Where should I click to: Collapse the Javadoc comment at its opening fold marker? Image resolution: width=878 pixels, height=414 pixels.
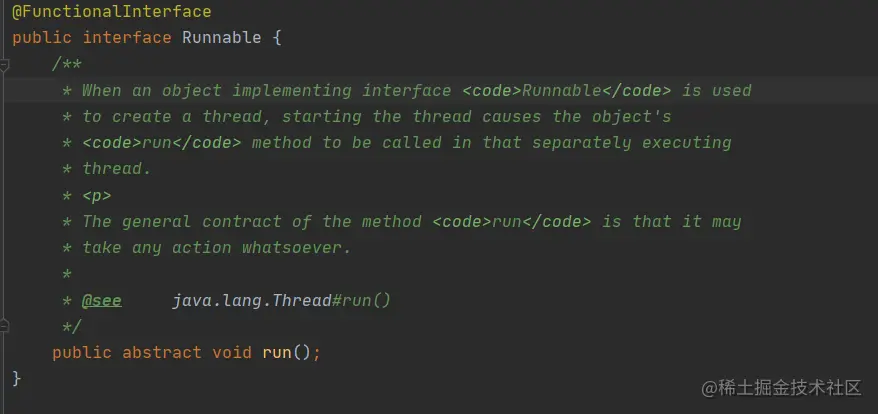[x=3, y=64]
